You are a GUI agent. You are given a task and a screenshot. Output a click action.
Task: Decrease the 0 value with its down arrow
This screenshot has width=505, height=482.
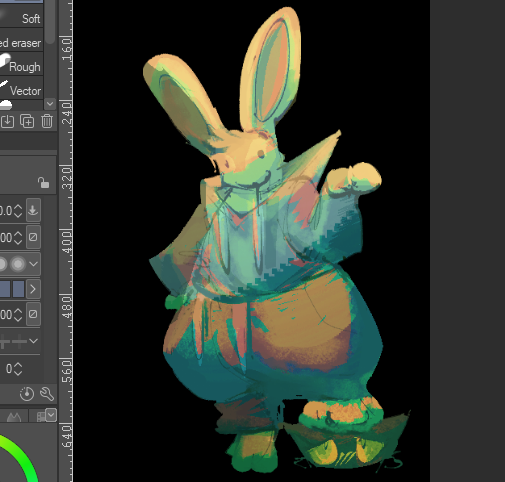click(18, 373)
